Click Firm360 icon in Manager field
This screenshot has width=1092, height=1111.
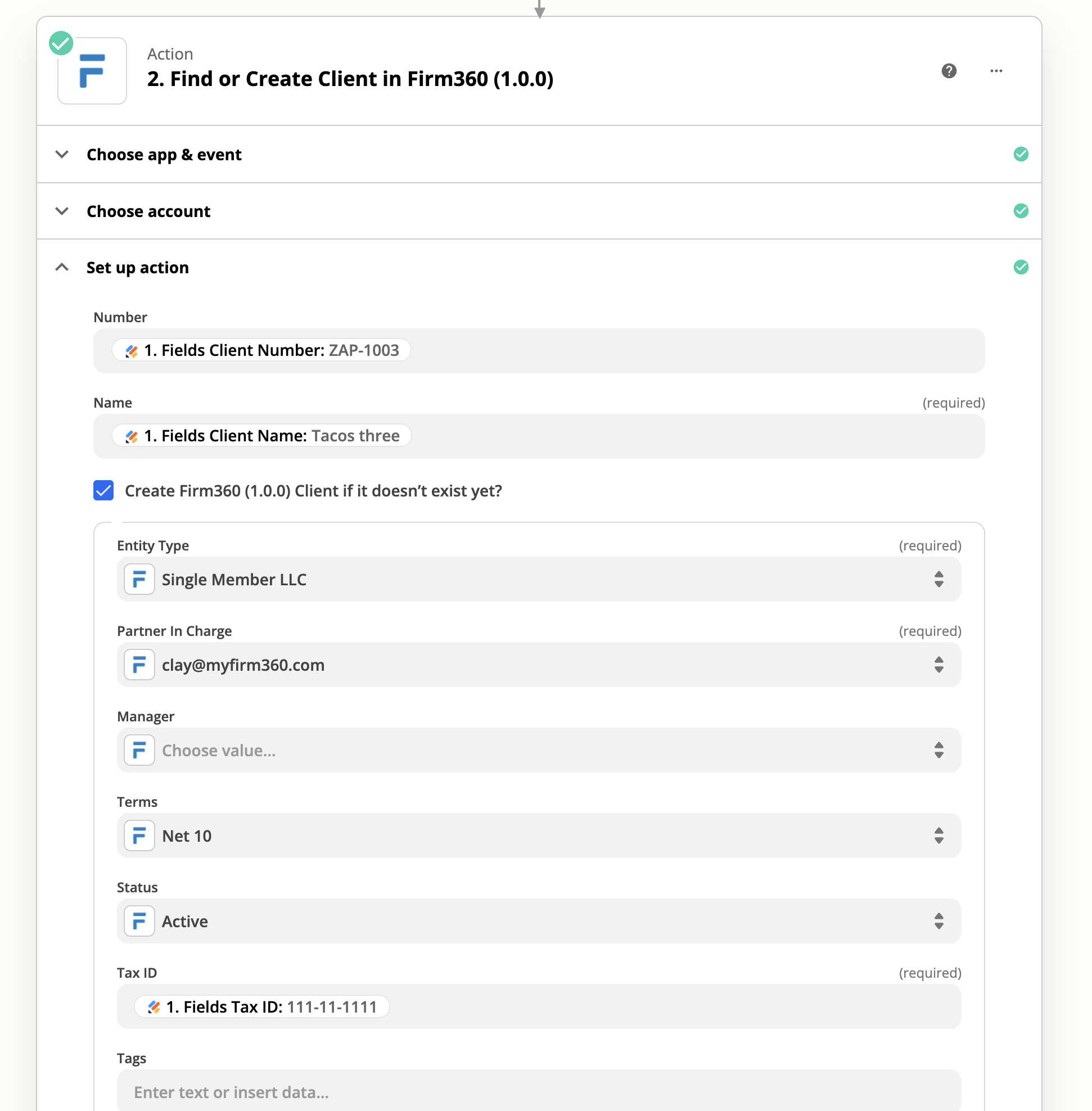[x=139, y=750]
